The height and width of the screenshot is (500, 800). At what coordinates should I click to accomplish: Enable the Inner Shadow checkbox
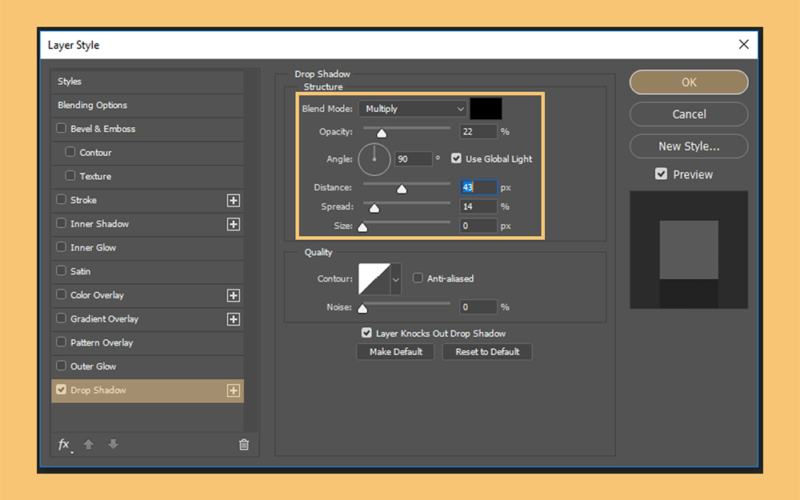tap(61, 223)
